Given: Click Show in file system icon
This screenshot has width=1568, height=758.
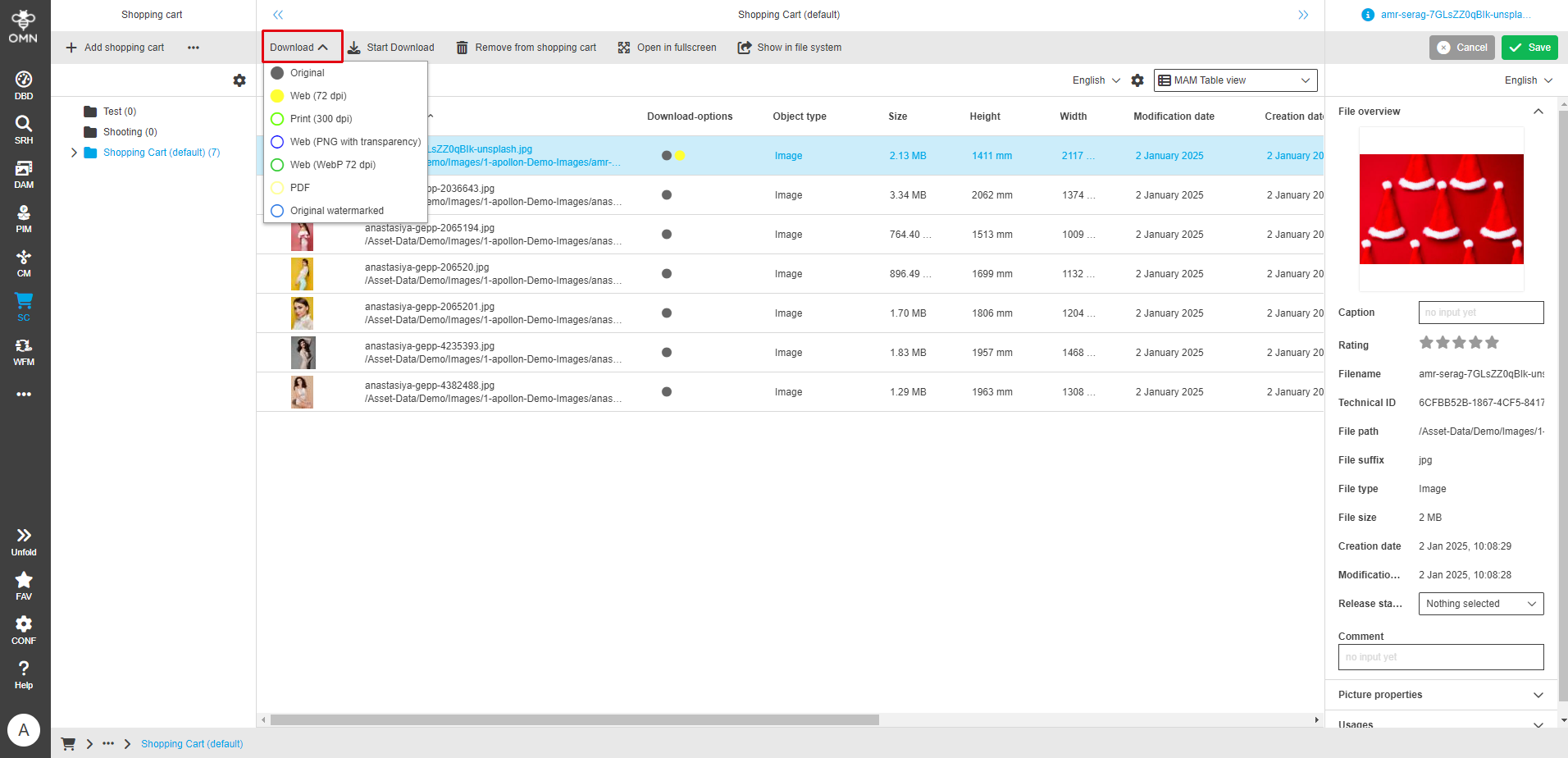Looking at the screenshot, I should (x=745, y=47).
